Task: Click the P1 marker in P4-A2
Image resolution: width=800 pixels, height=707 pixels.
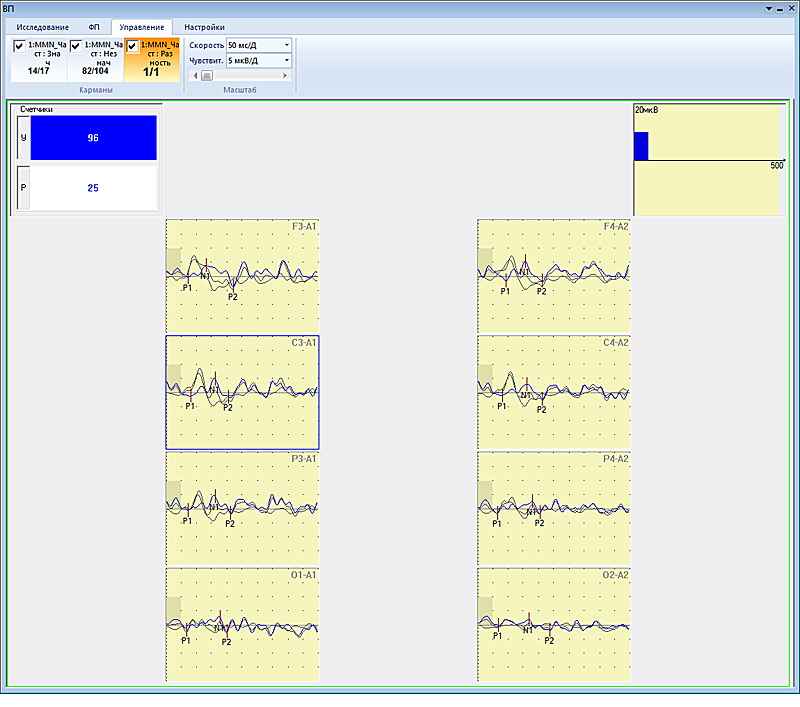Action: 496,523
